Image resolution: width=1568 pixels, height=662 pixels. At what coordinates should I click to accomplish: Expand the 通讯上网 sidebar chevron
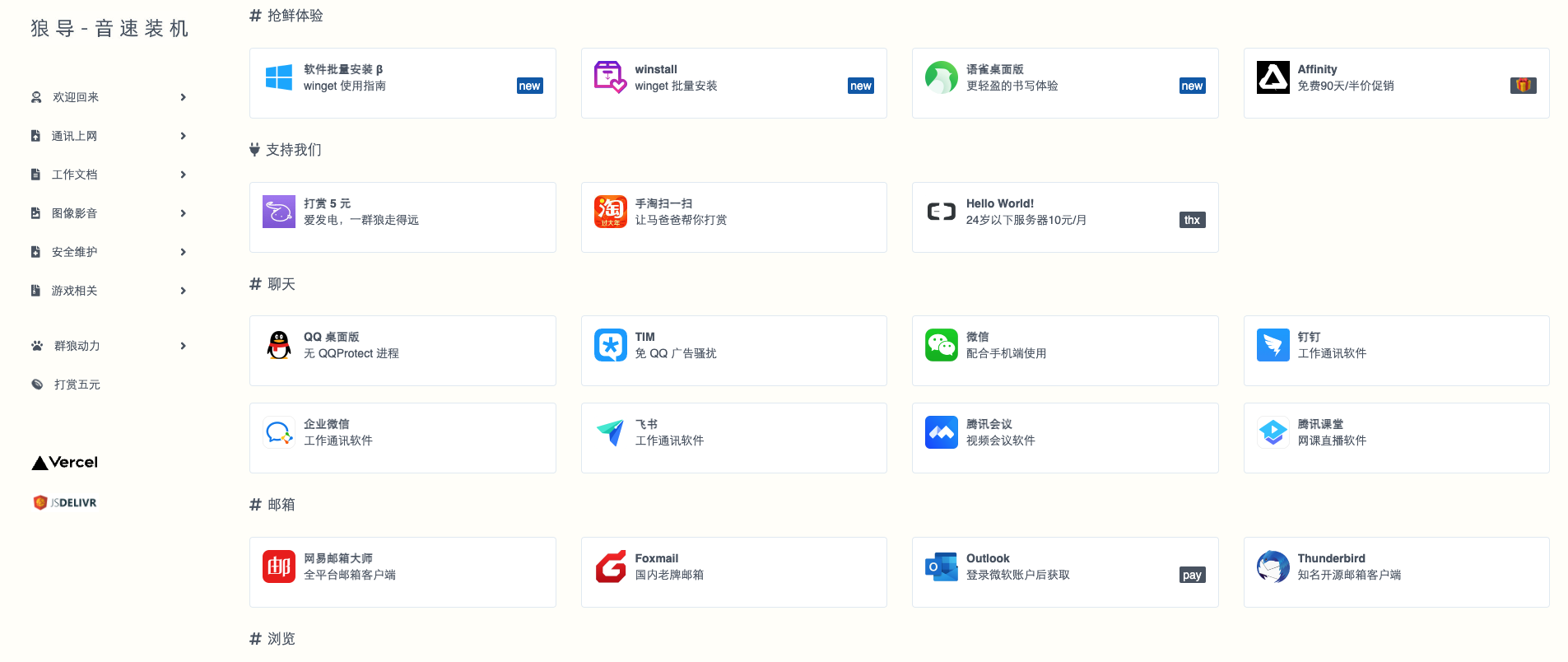pyautogui.click(x=183, y=136)
